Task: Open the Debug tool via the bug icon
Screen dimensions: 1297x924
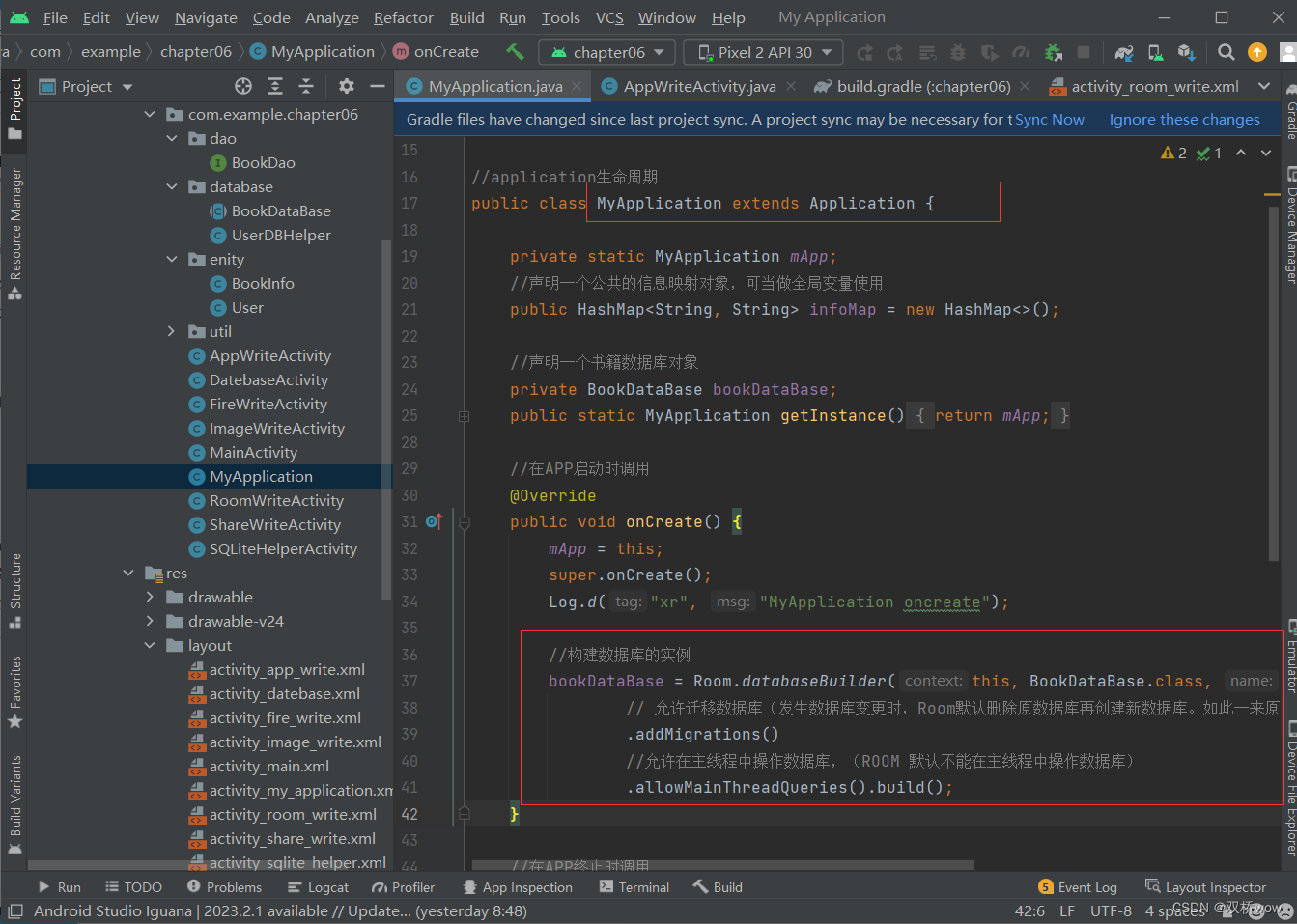Action: coord(956,51)
